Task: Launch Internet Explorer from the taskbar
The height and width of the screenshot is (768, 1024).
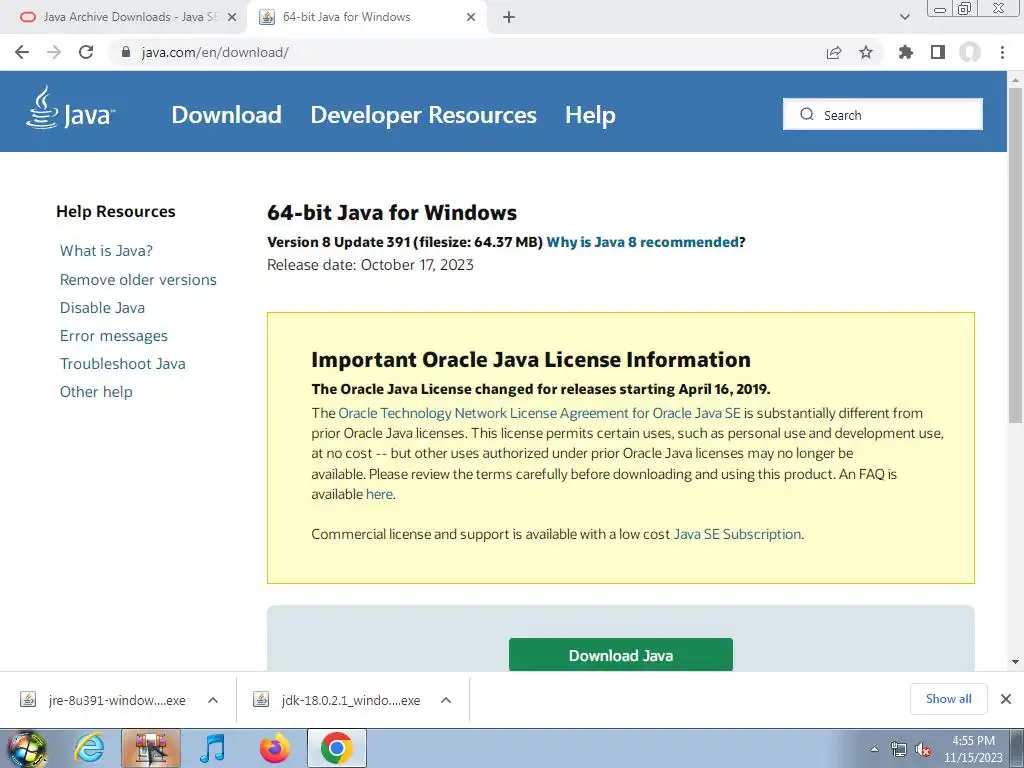Action: (x=89, y=748)
